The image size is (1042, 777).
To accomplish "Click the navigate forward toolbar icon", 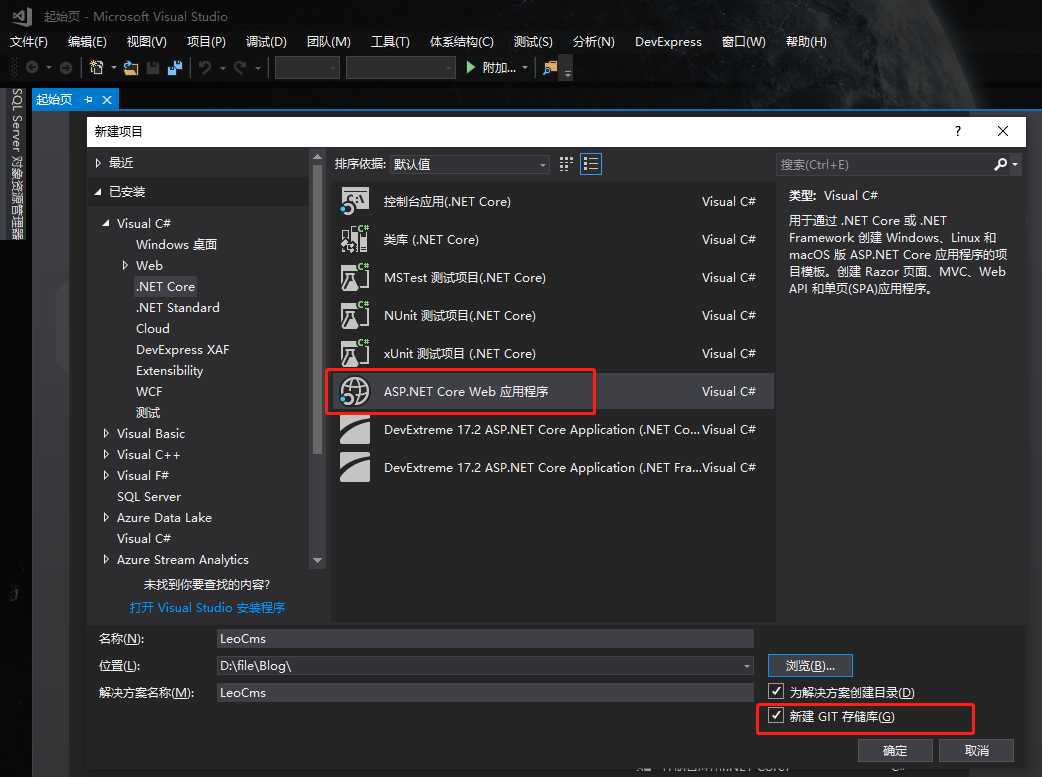I will (x=66, y=67).
